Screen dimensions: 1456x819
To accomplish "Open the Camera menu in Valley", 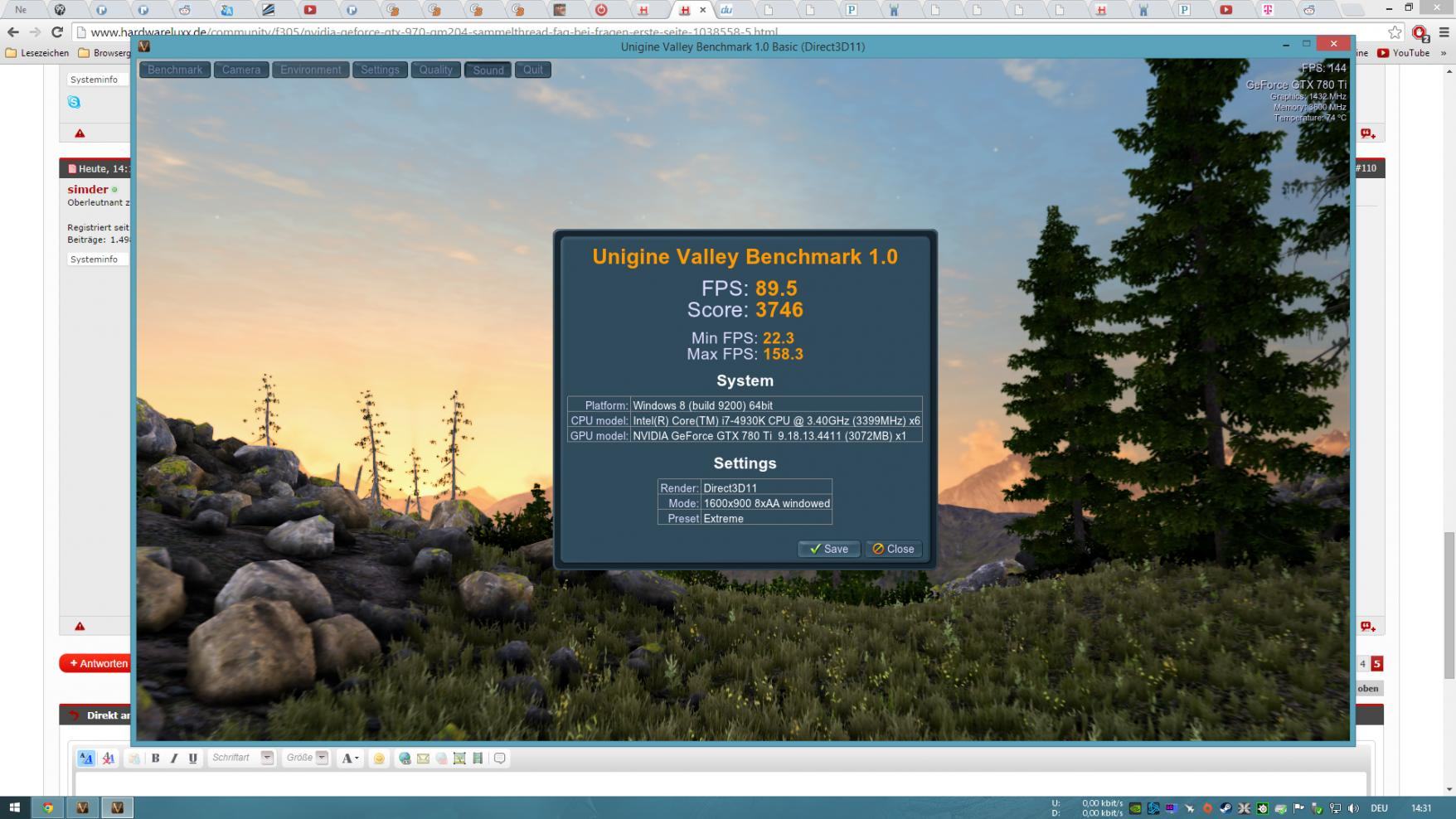I will 241,70.
